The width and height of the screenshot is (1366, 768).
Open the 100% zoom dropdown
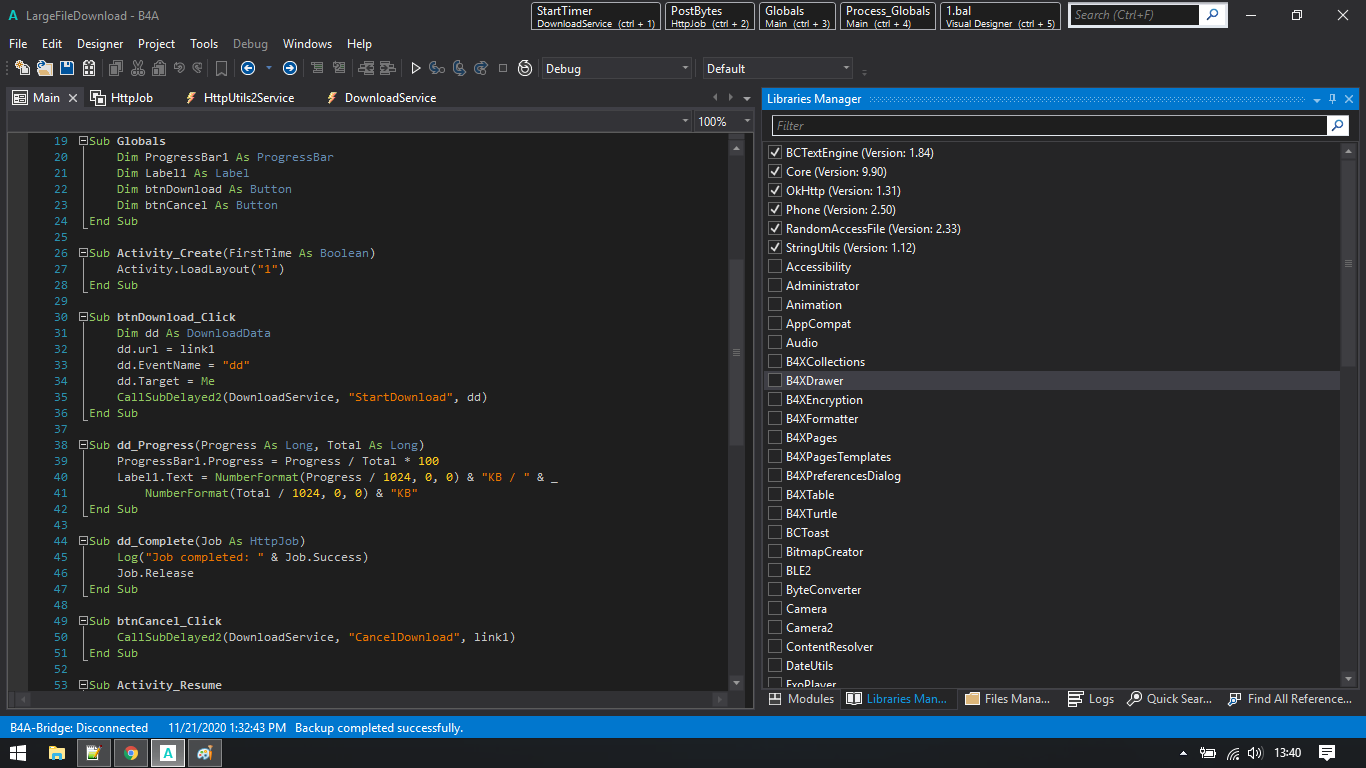pos(723,121)
